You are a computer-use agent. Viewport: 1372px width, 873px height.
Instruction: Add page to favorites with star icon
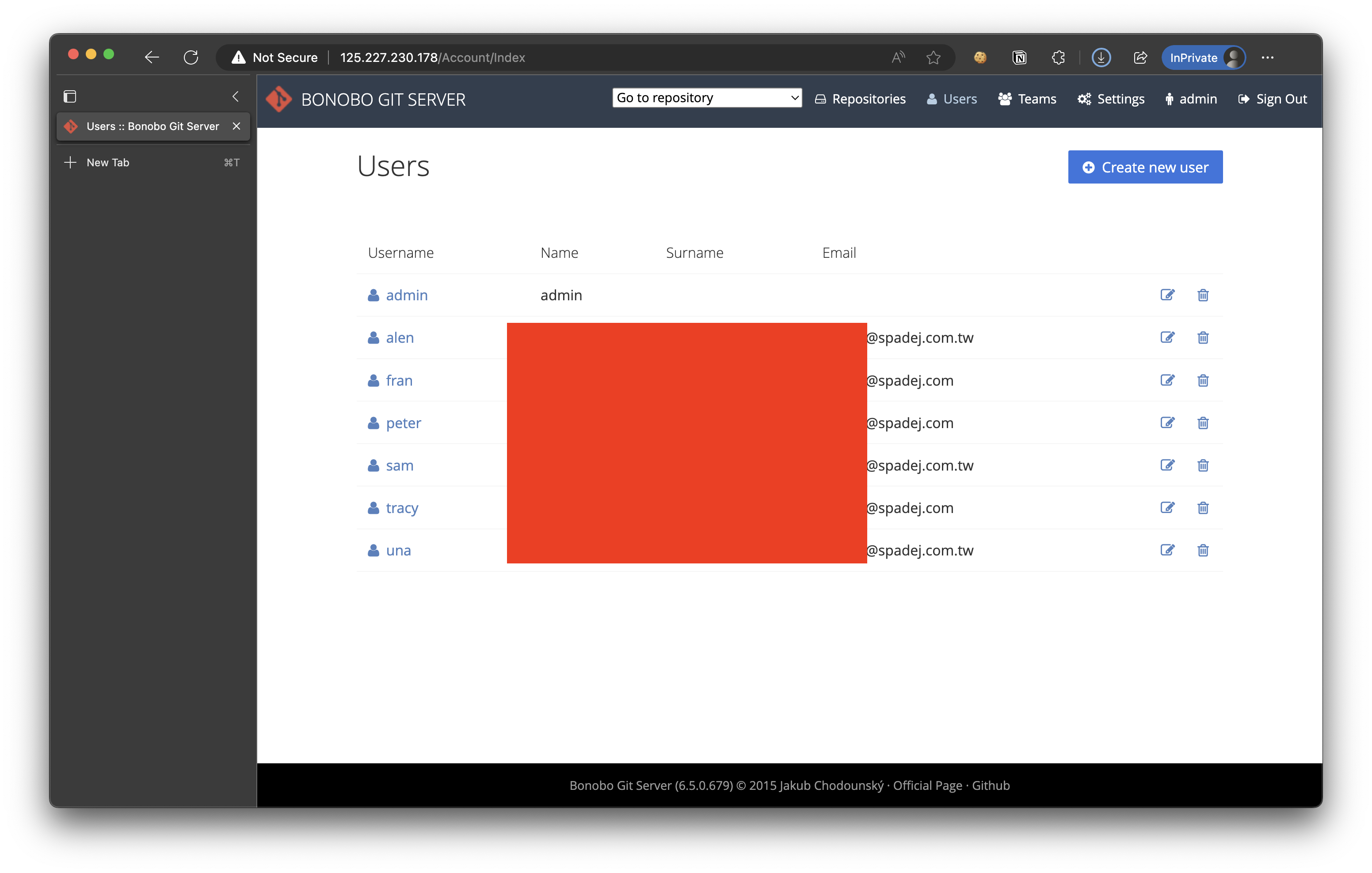(x=933, y=57)
